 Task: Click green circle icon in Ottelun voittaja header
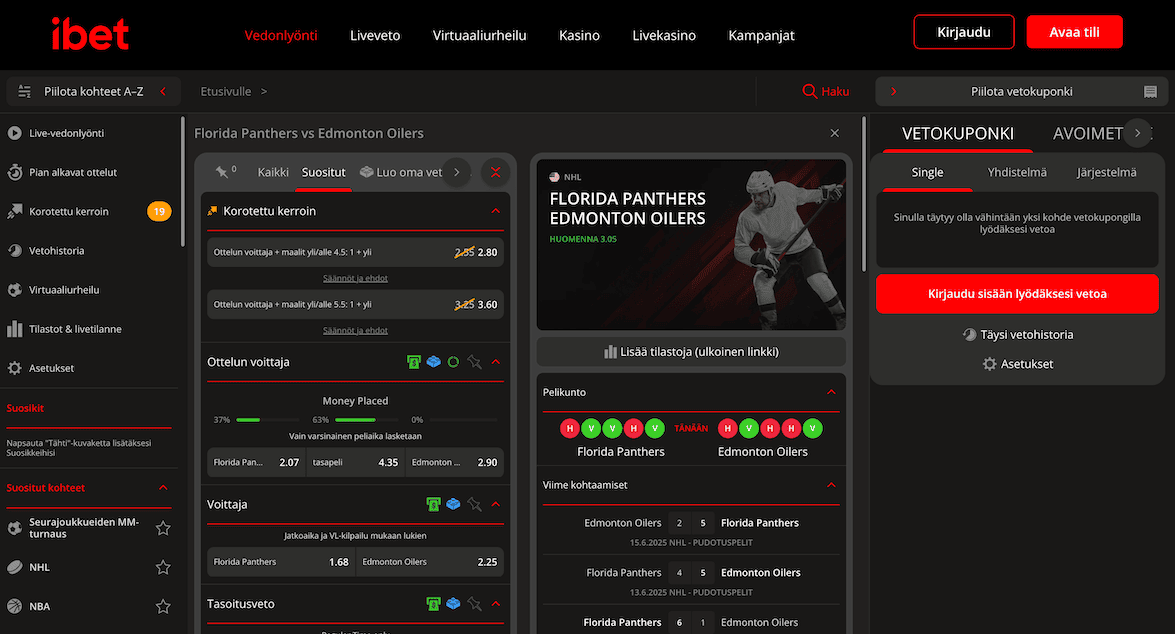(x=453, y=362)
